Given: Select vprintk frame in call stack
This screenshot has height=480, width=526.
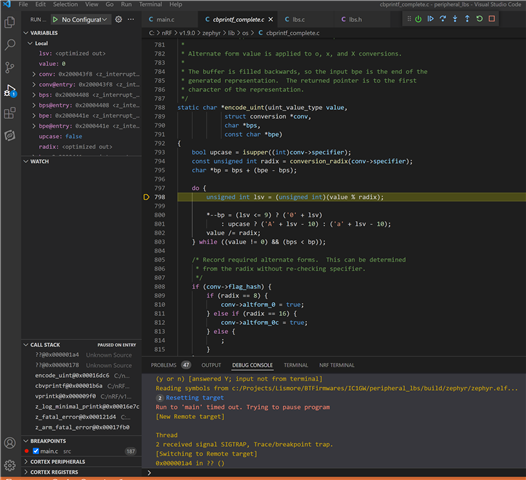Looking at the screenshot, I should click(82, 396).
